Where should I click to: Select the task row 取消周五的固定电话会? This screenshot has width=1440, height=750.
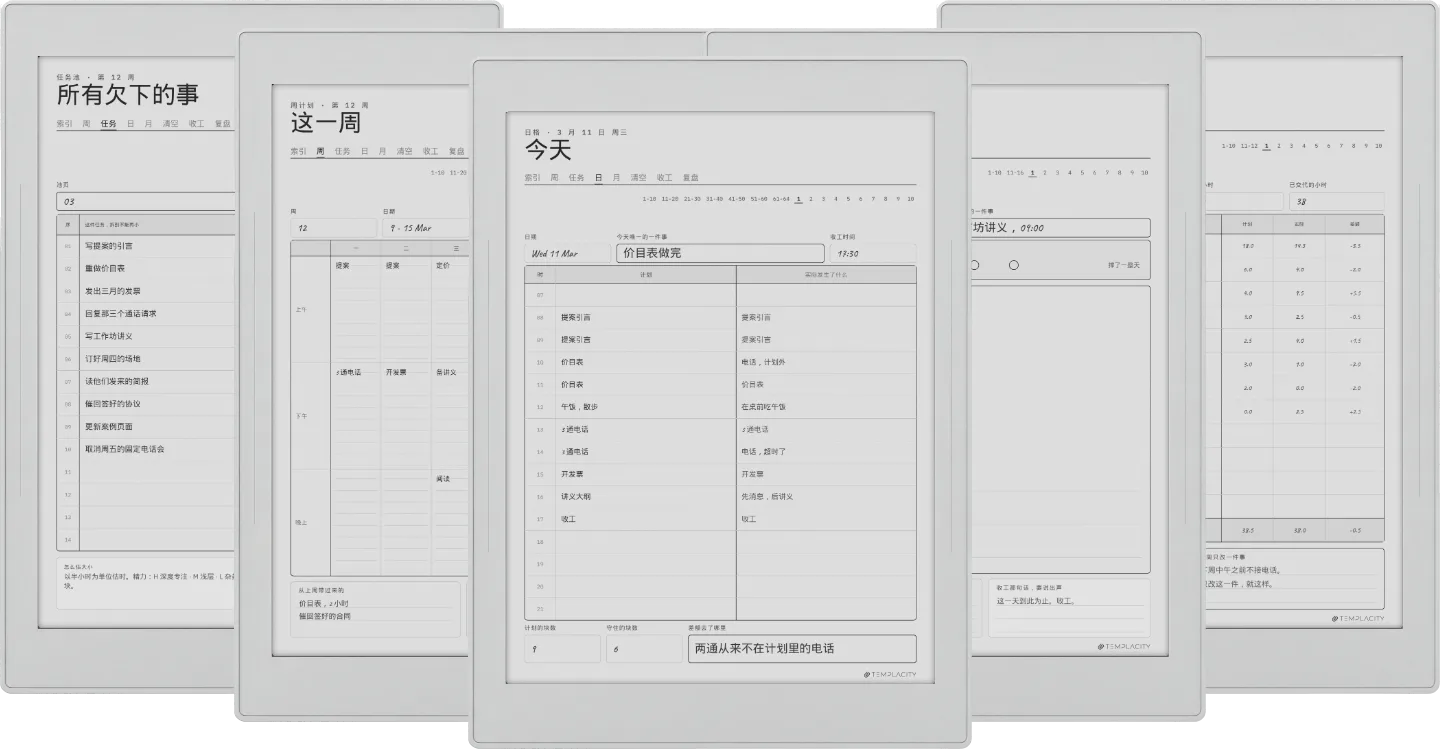tap(146, 450)
